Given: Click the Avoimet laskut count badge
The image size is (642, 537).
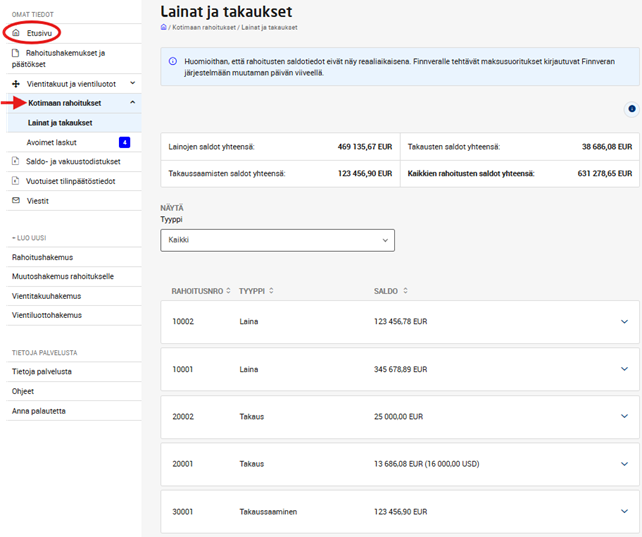Looking at the screenshot, I should coord(124,142).
